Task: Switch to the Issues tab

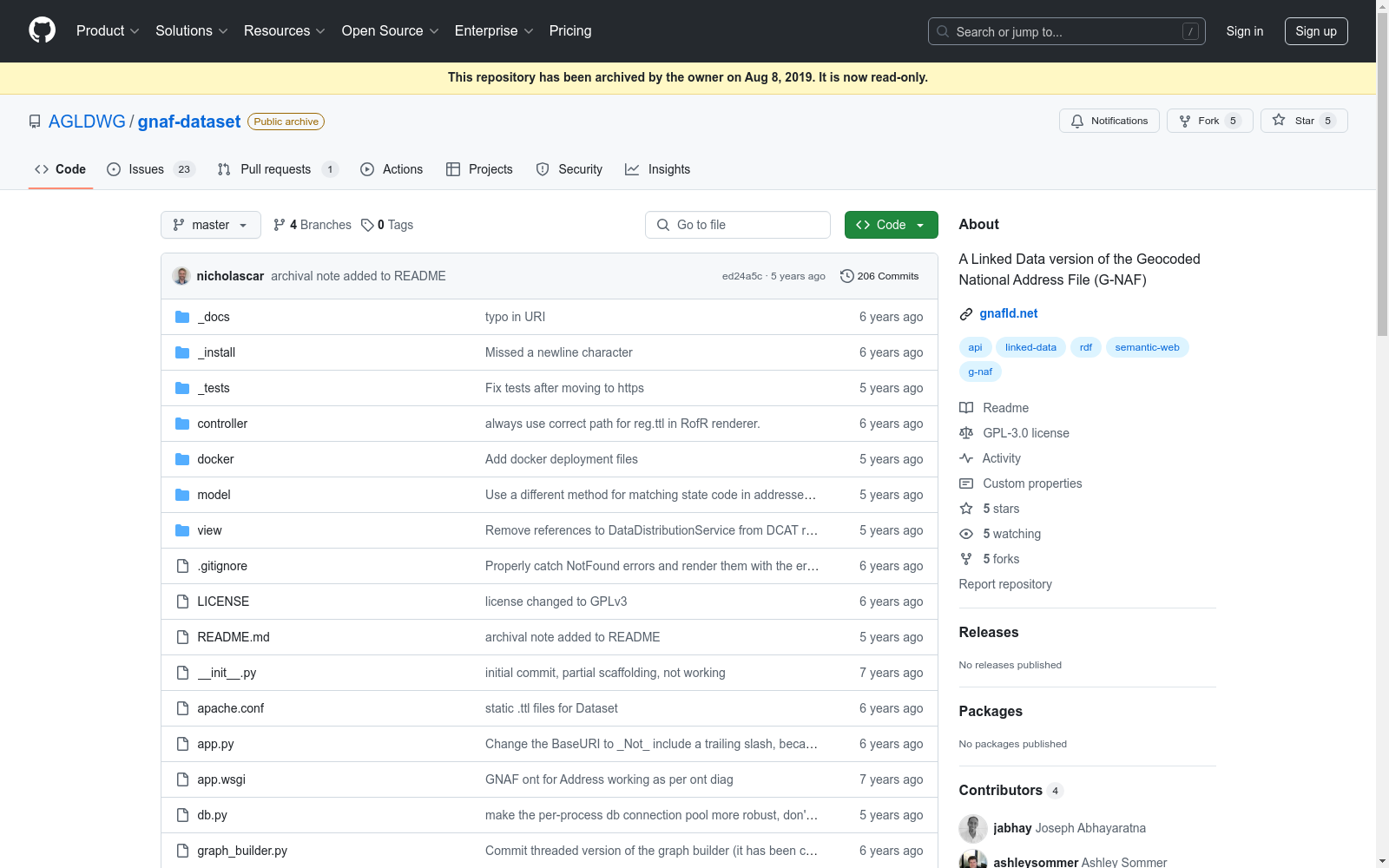Action: coord(151,169)
